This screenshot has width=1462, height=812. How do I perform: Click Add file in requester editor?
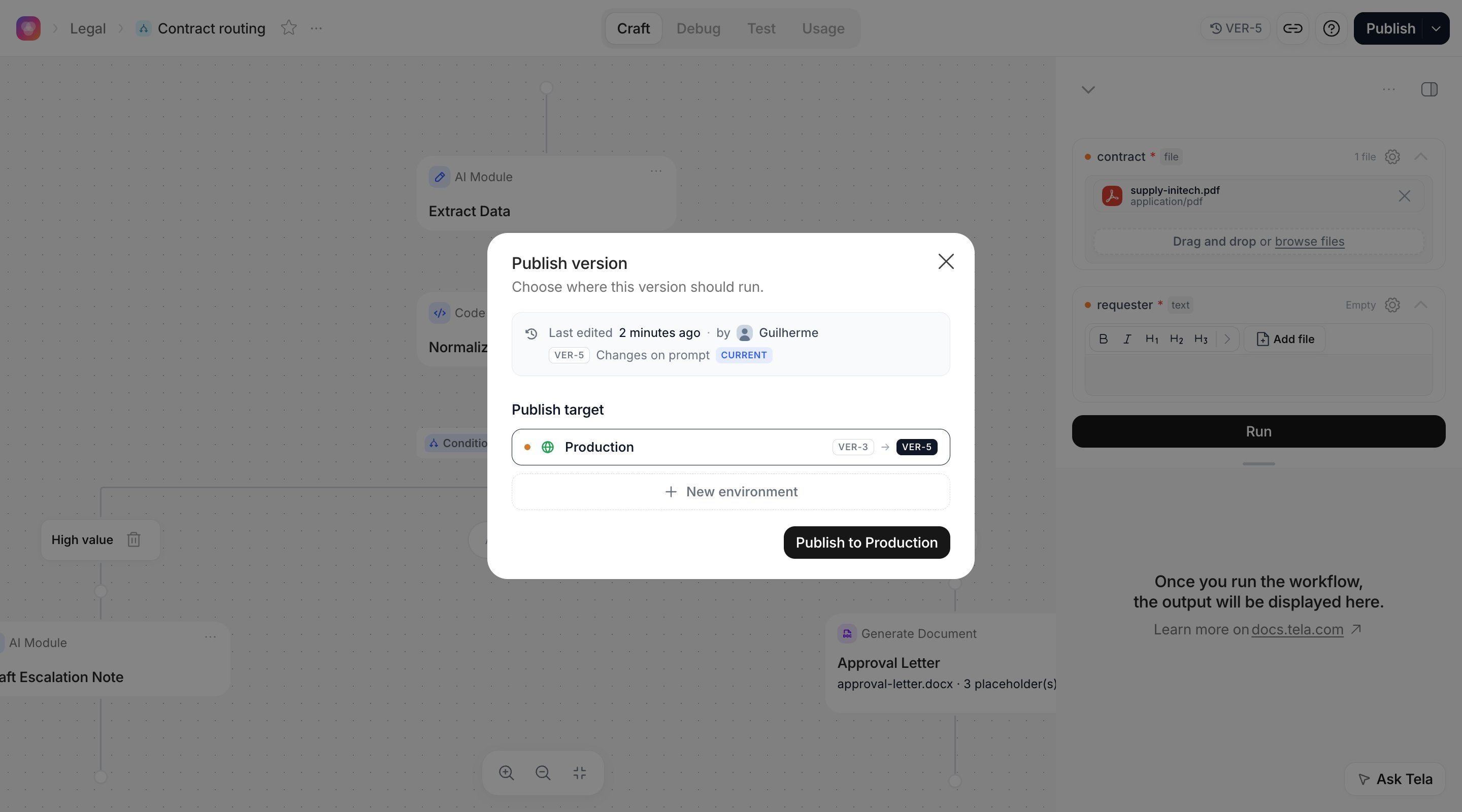[1285, 339]
